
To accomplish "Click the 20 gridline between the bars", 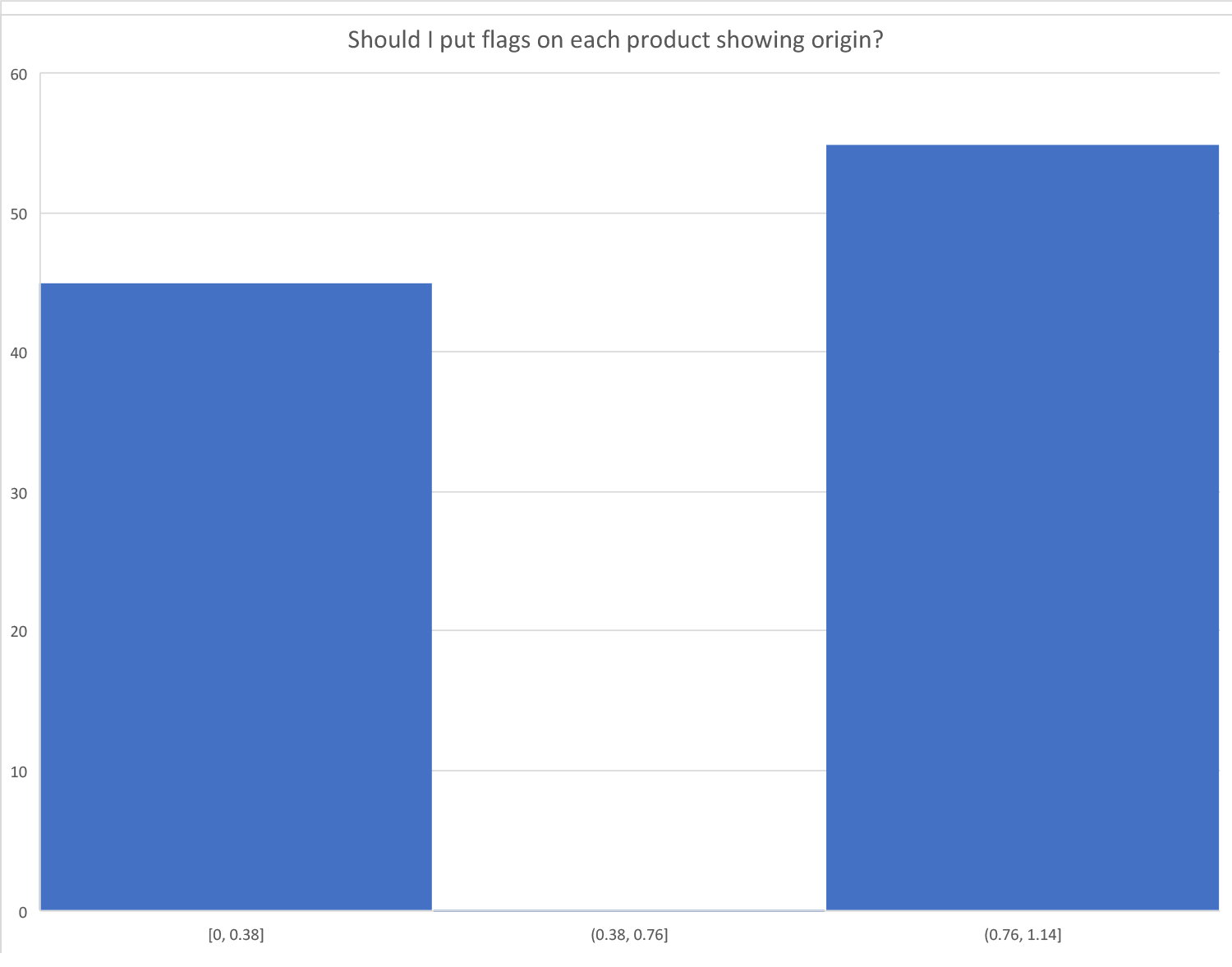I will tap(629, 630).
